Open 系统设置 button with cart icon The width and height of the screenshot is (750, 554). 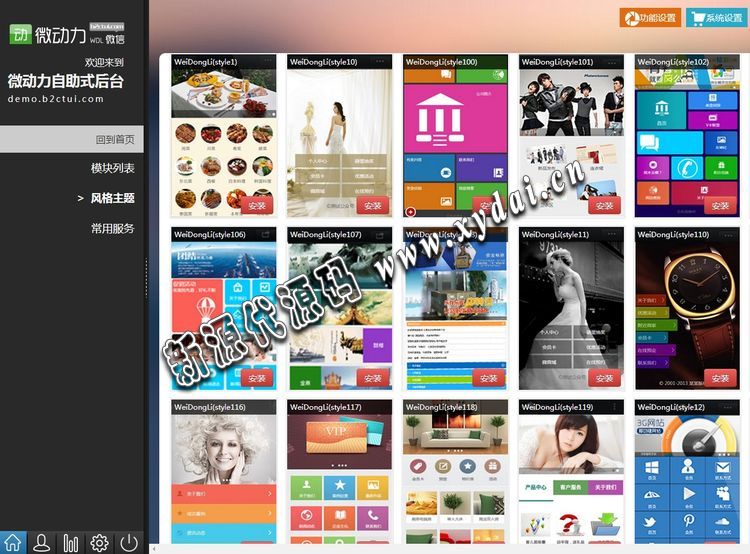pos(716,17)
